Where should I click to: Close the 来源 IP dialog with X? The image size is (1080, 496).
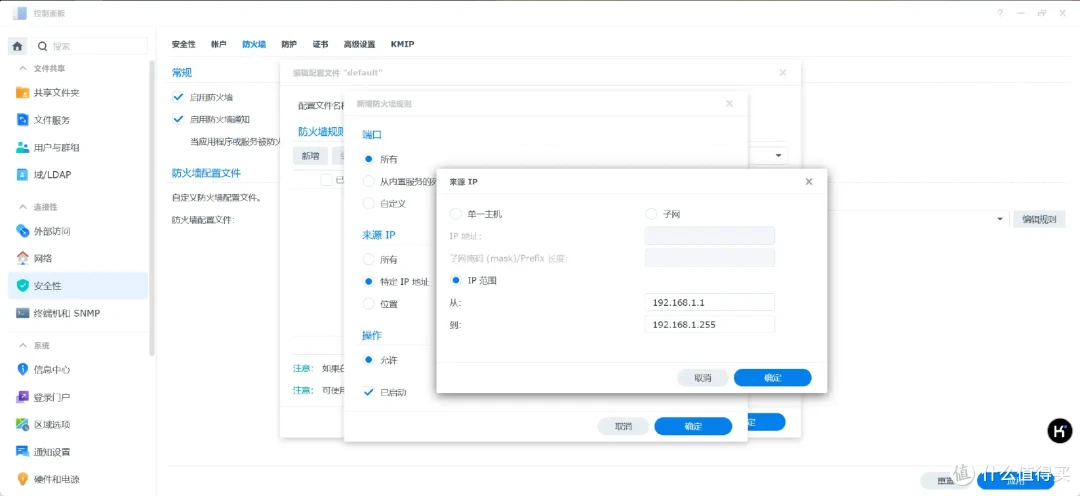(x=809, y=182)
